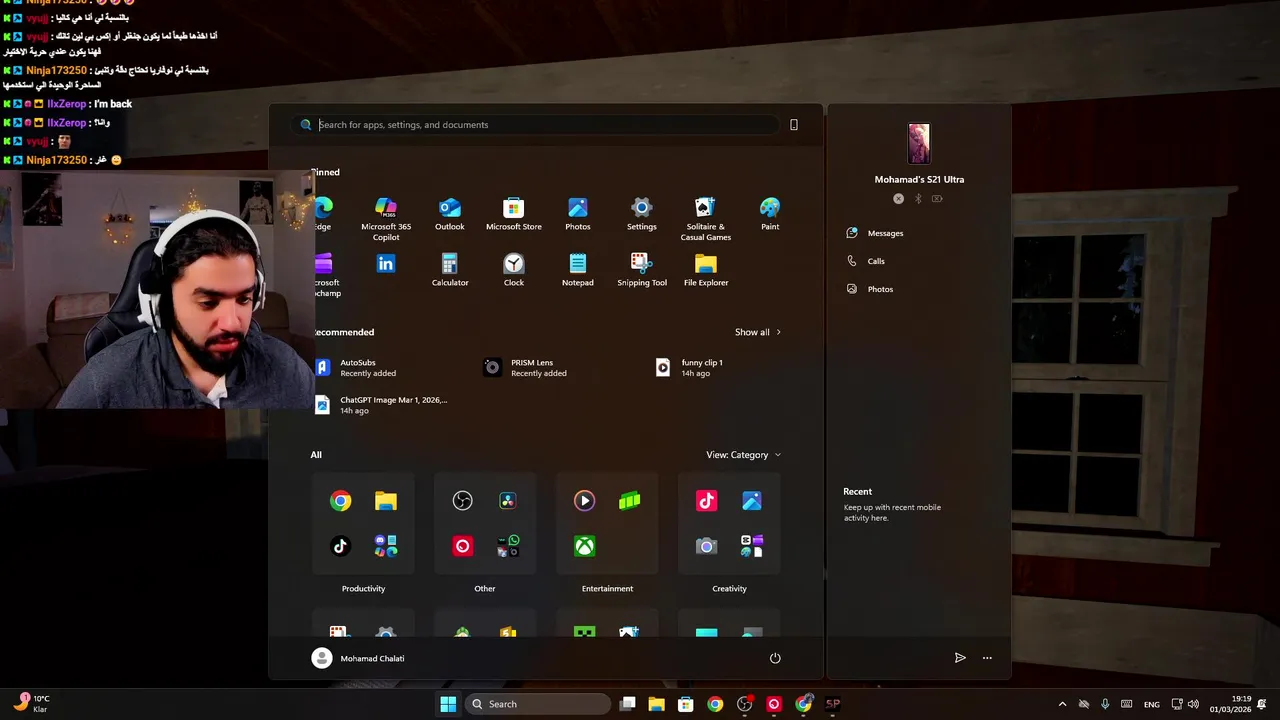Launch the pinned Outlook app

(450, 214)
